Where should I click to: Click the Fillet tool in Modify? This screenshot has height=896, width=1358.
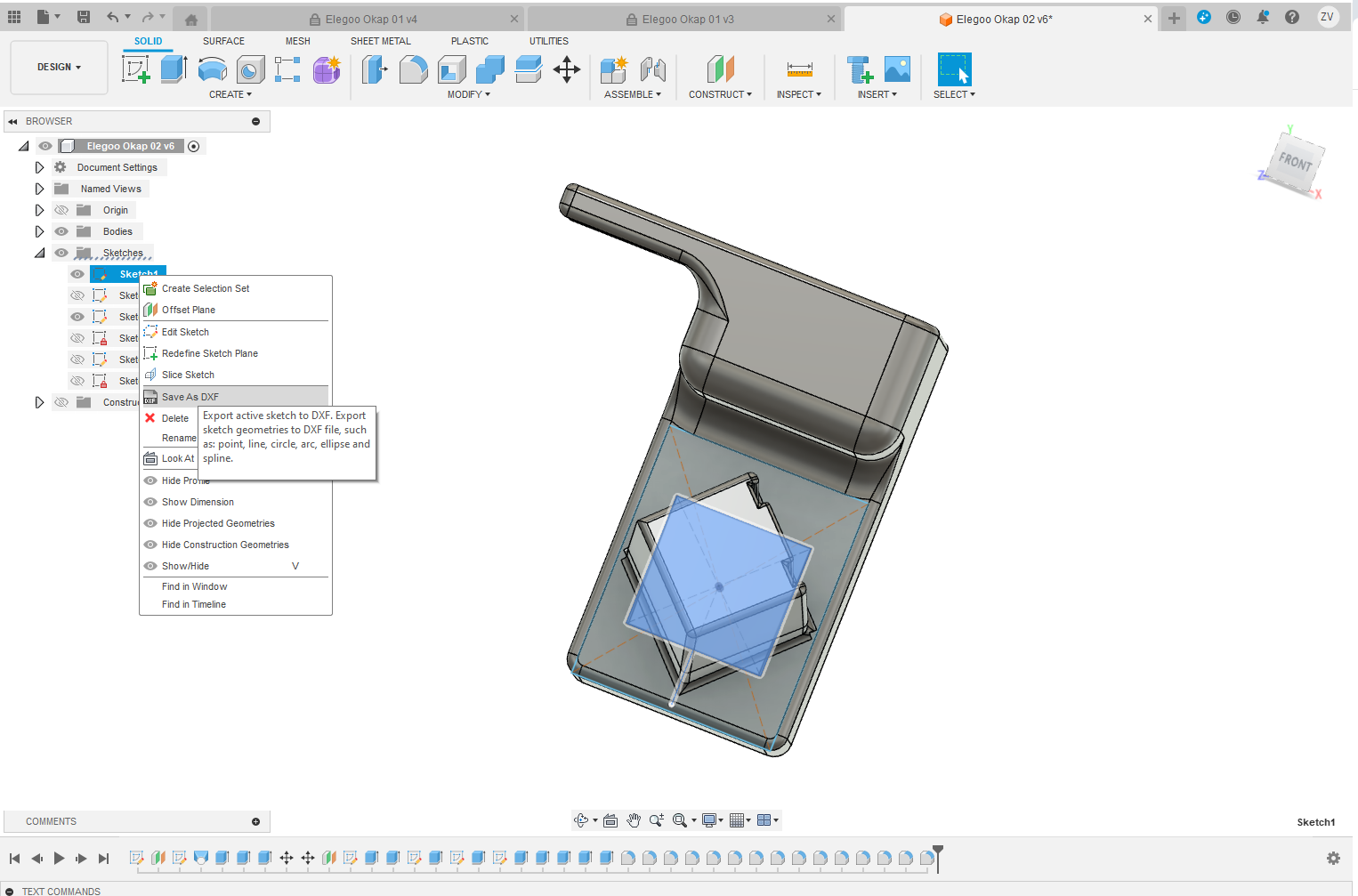413,69
